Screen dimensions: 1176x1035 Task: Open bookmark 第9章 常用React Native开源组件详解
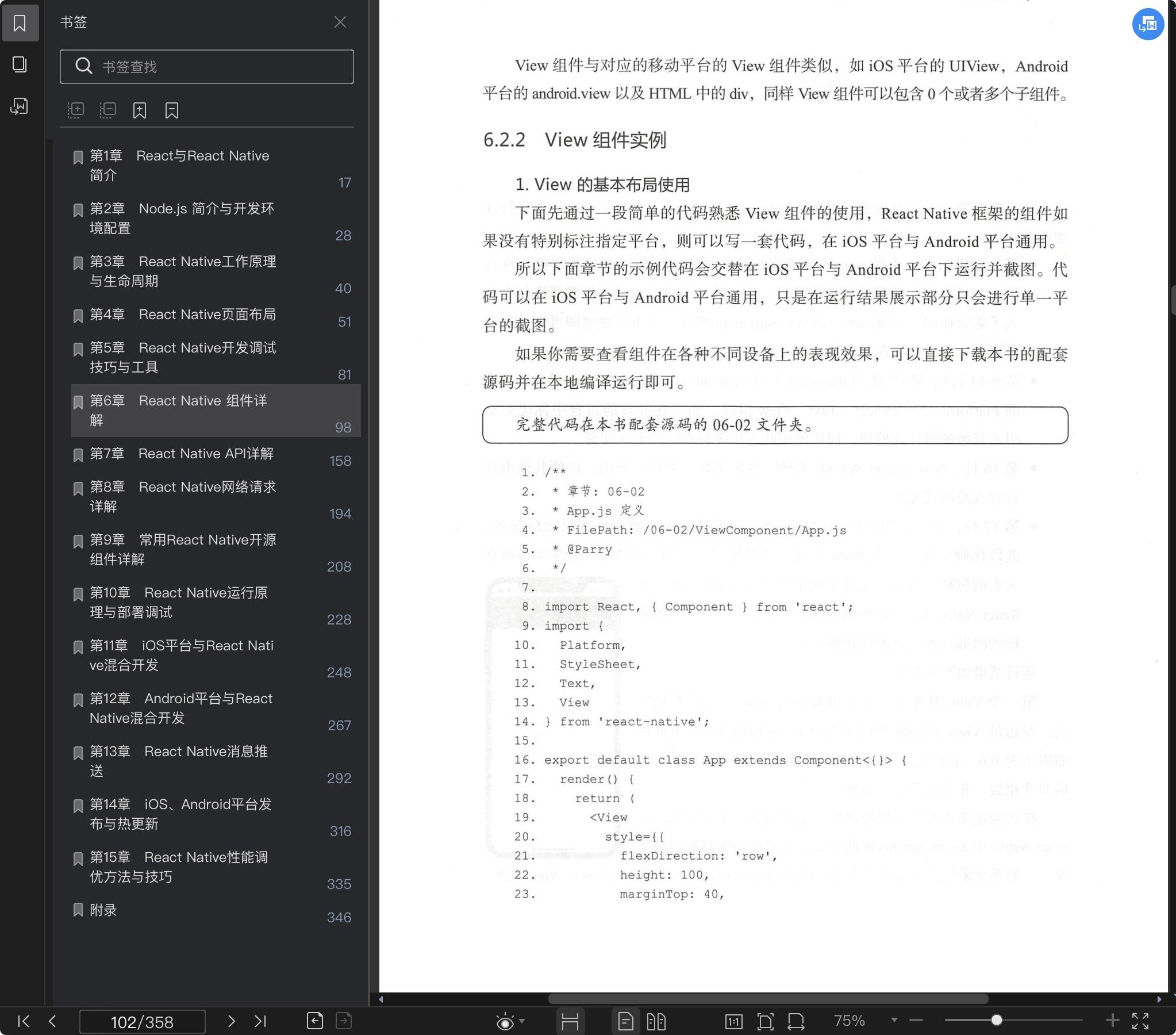point(216,550)
